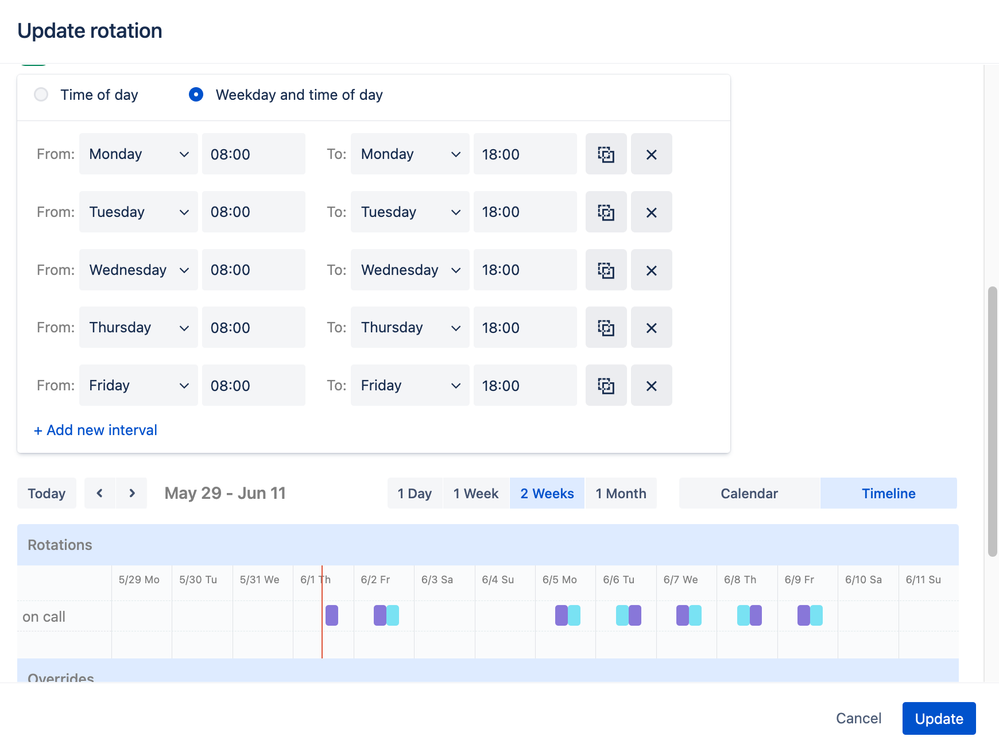Copy the Friday interval row
999x737 pixels.
606,385
